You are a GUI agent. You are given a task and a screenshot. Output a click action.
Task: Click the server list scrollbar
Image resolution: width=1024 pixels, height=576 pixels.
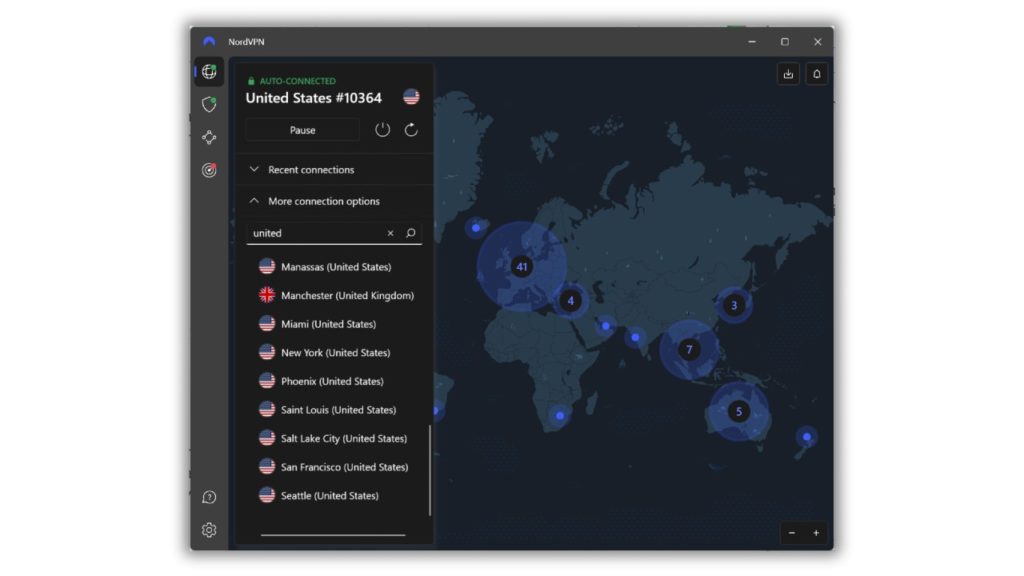pos(430,470)
